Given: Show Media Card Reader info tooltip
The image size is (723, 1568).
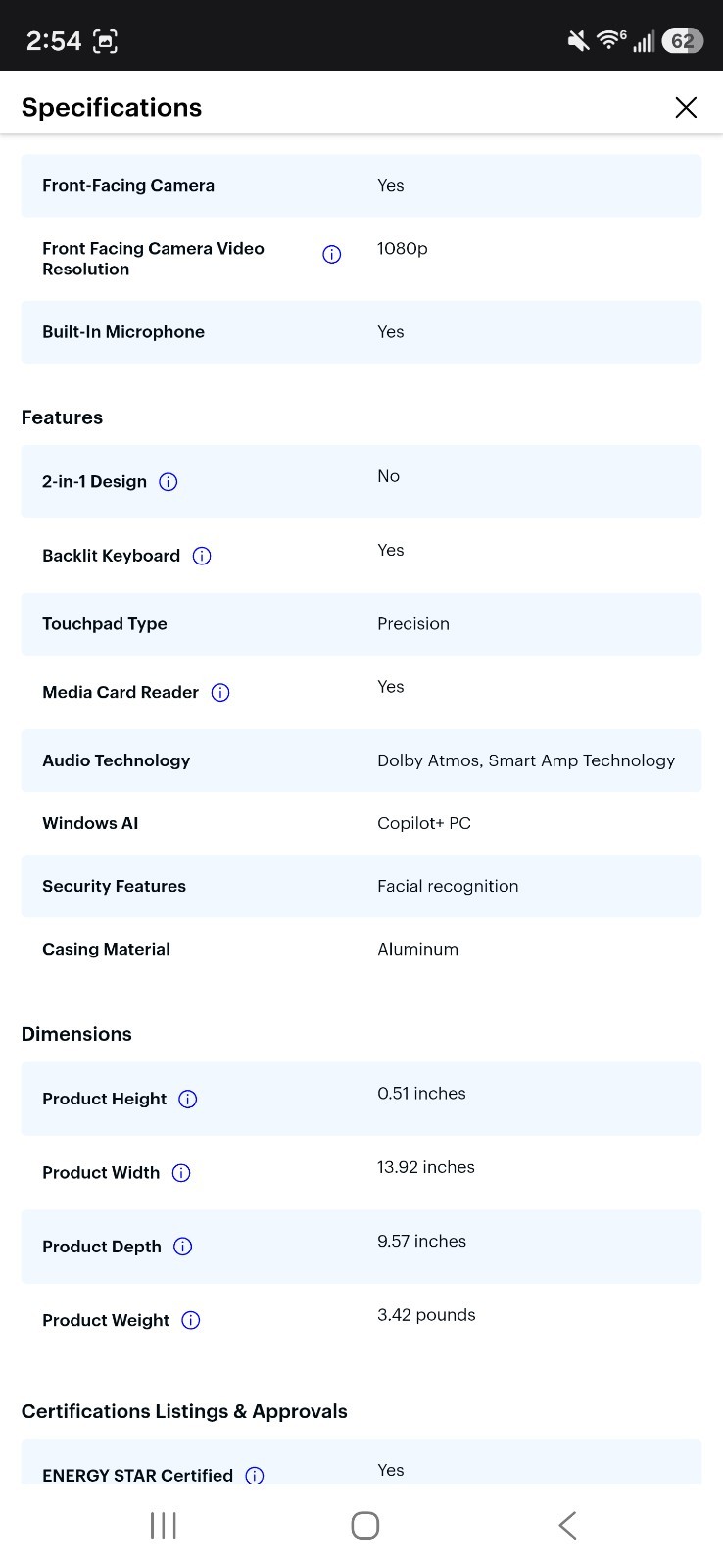Looking at the screenshot, I should click(220, 693).
